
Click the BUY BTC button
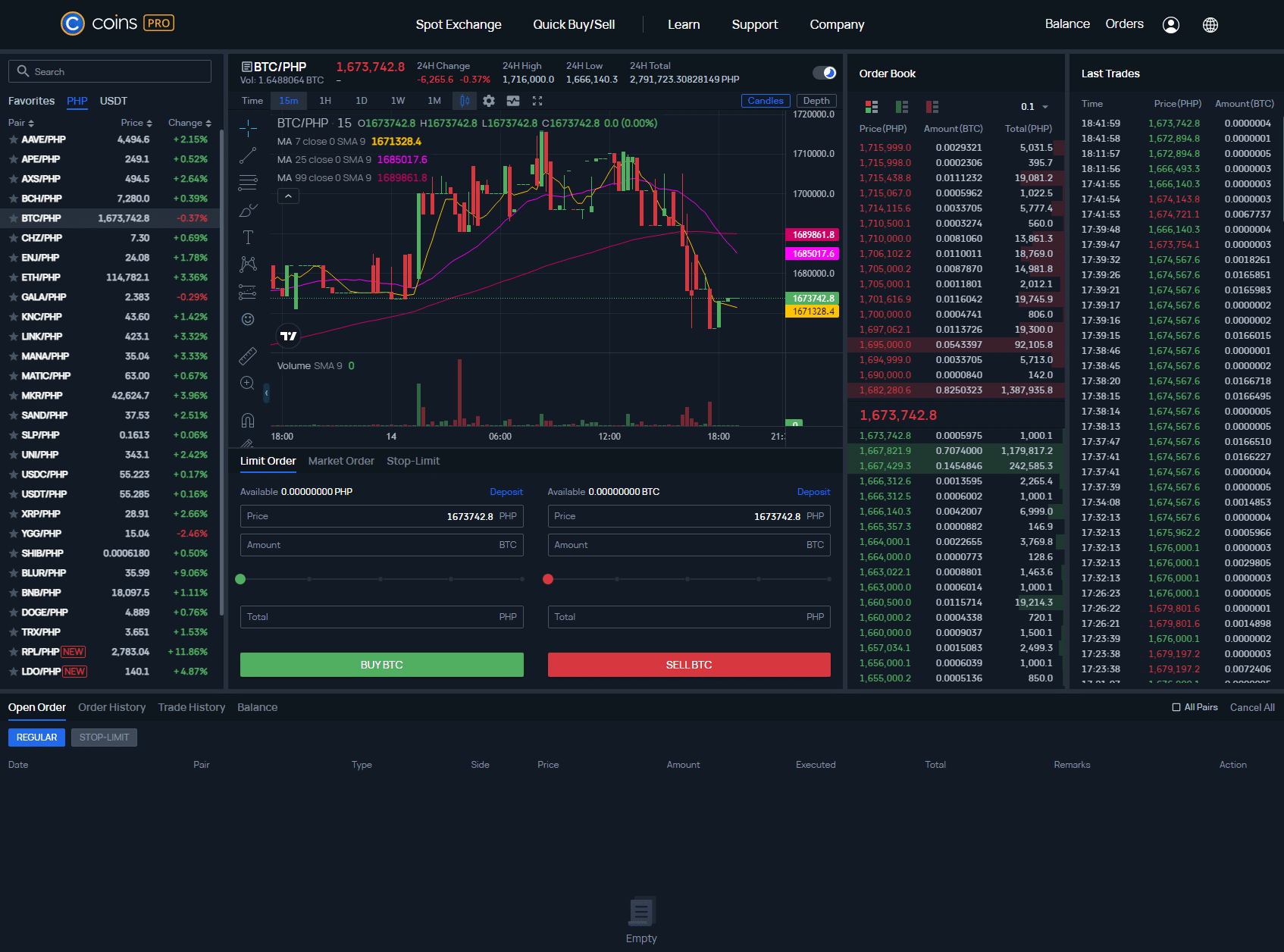click(x=382, y=665)
